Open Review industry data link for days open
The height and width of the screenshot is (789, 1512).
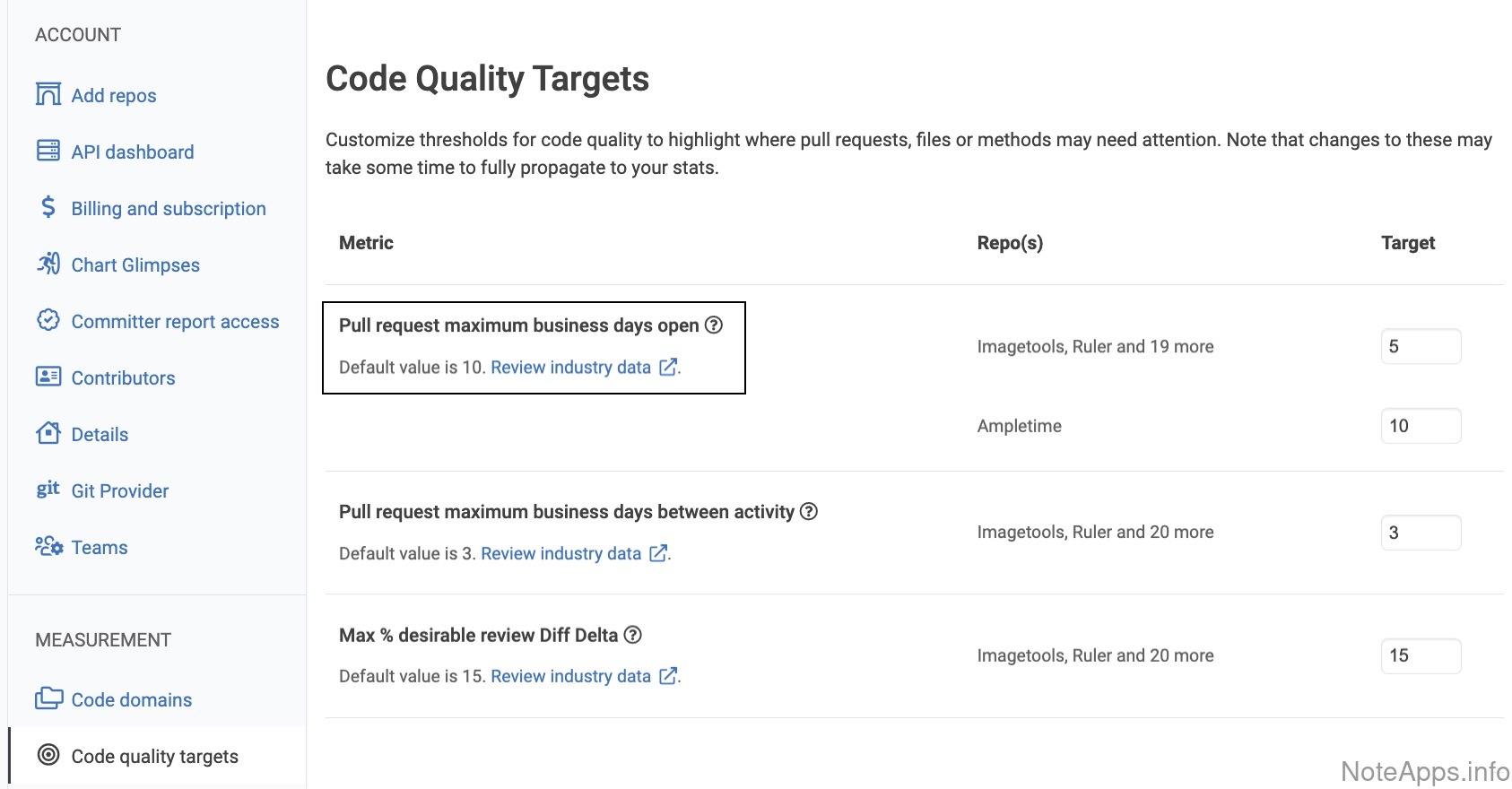(571, 368)
